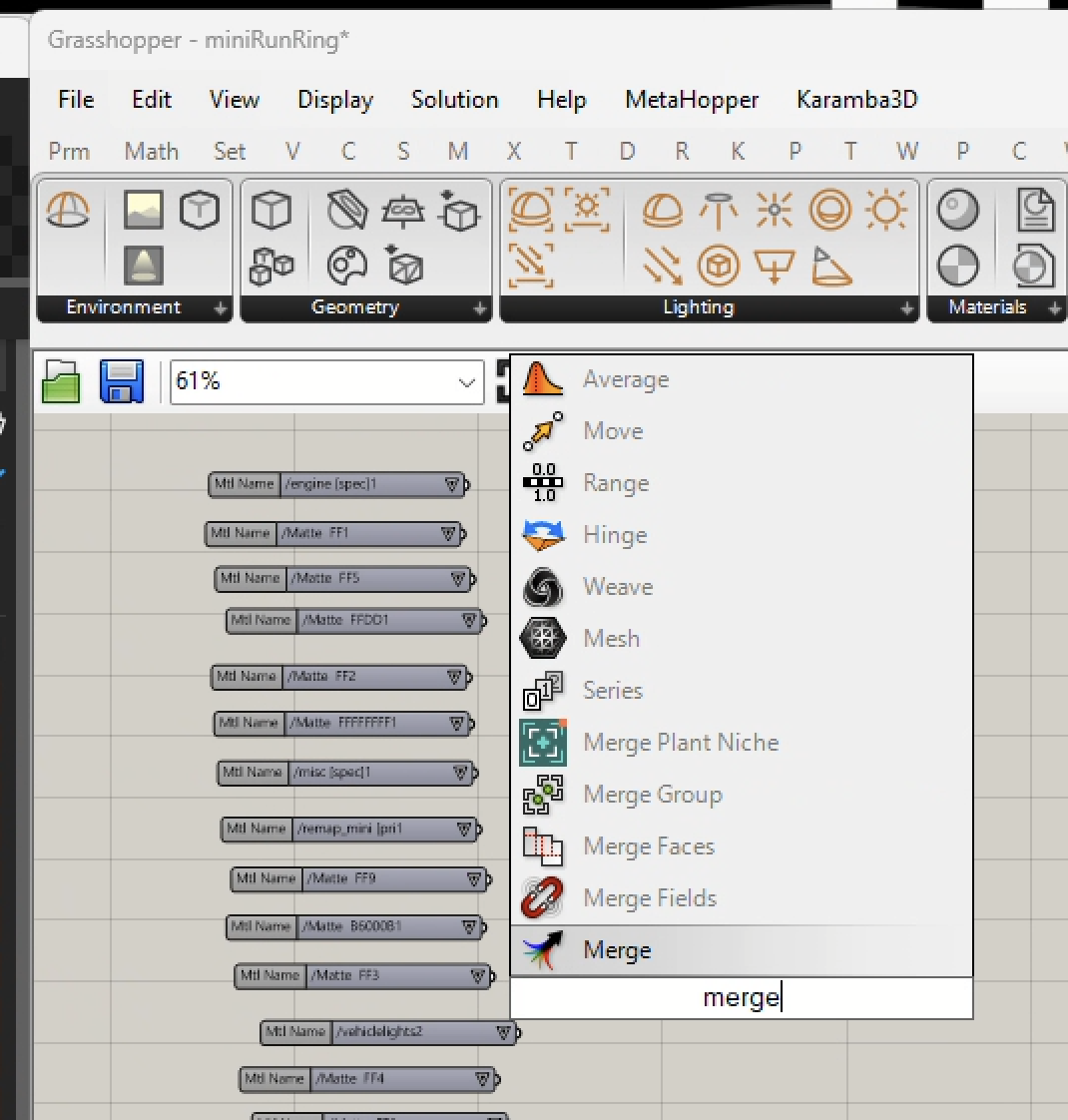Open the Display menu

click(335, 99)
